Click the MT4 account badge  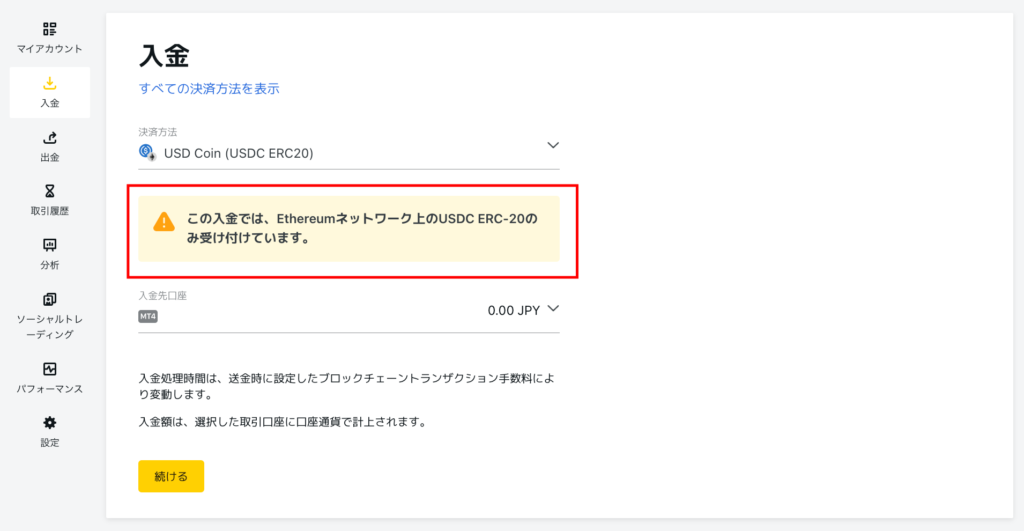pos(148,316)
